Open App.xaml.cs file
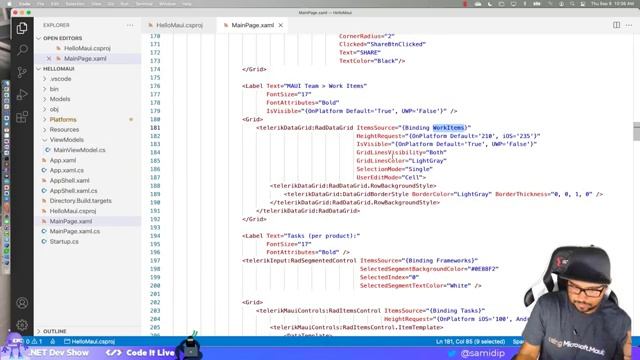This screenshot has width=640, height=360. pyautogui.click(x=67, y=171)
